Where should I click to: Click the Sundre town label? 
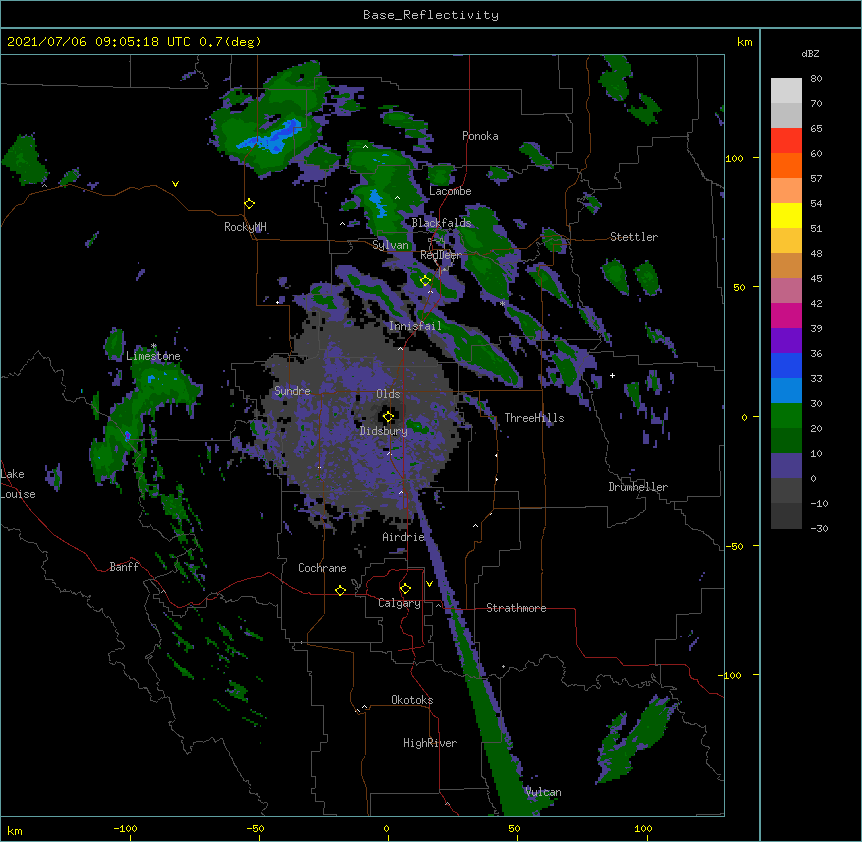point(292,391)
